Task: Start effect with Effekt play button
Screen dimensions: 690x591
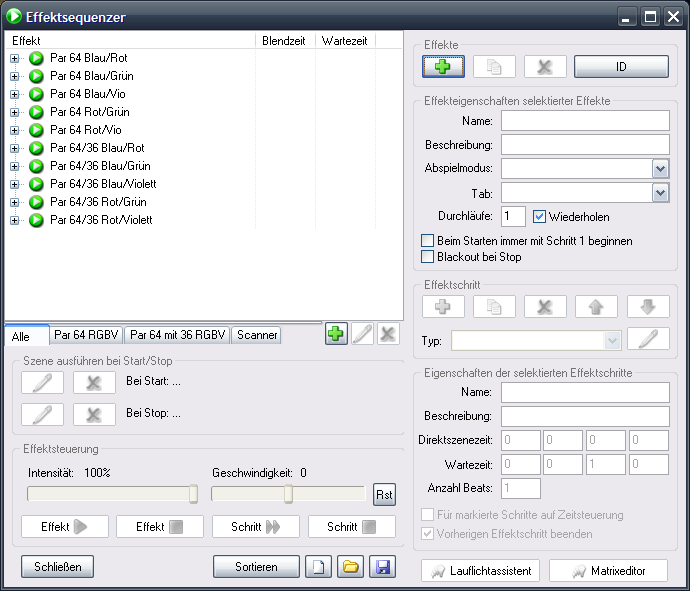Action: click(65, 527)
